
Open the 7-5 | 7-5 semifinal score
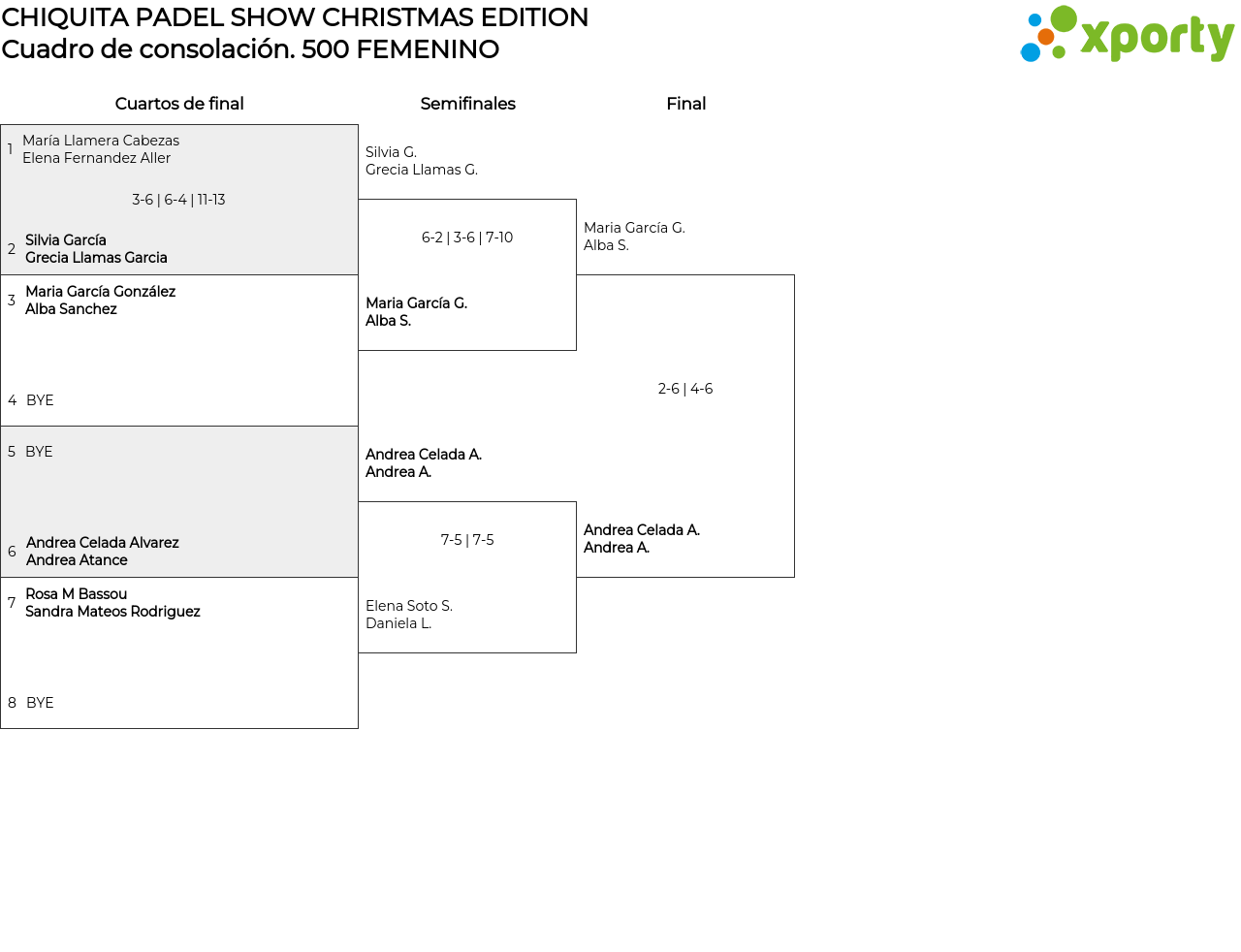(467, 540)
